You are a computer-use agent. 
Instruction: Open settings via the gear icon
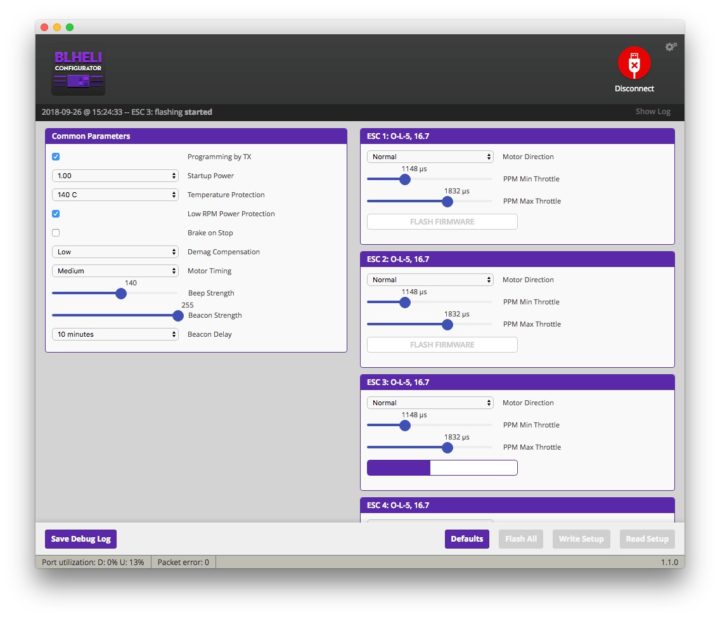[671, 47]
